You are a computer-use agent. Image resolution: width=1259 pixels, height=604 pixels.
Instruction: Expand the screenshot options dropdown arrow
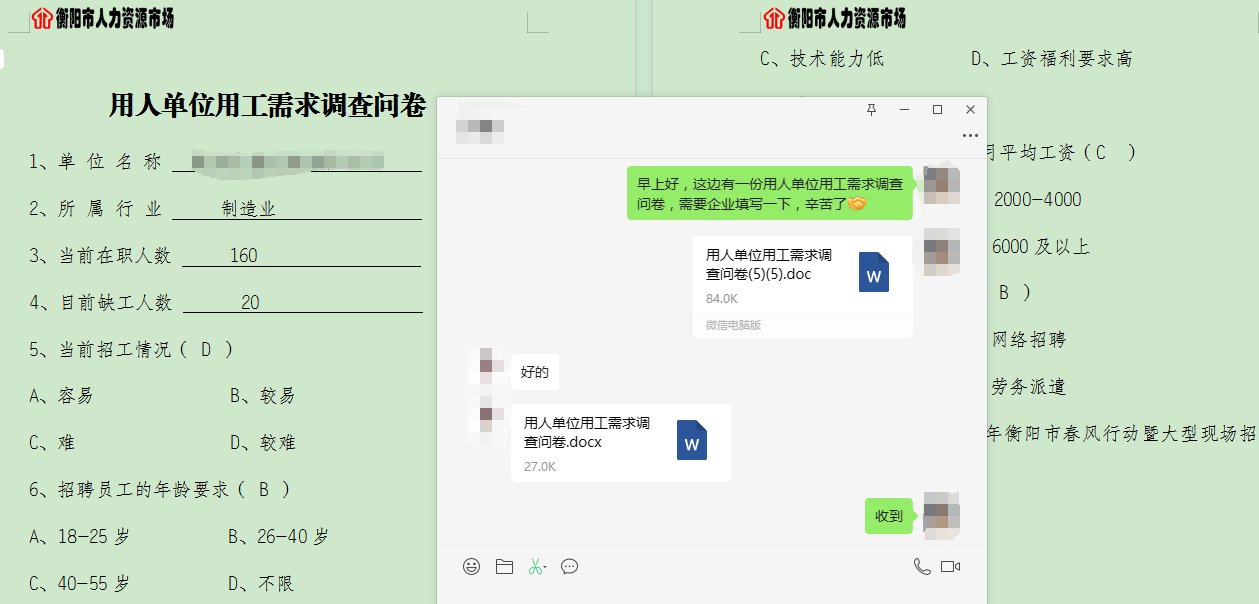(546, 568)
